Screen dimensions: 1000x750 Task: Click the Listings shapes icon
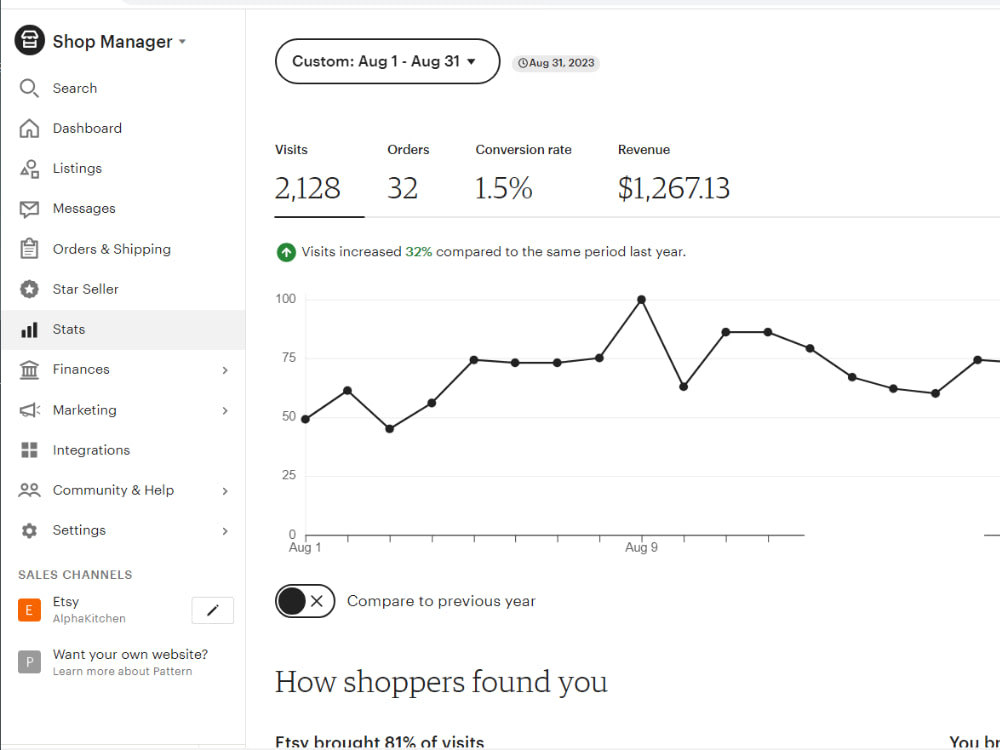coord(29,168)
